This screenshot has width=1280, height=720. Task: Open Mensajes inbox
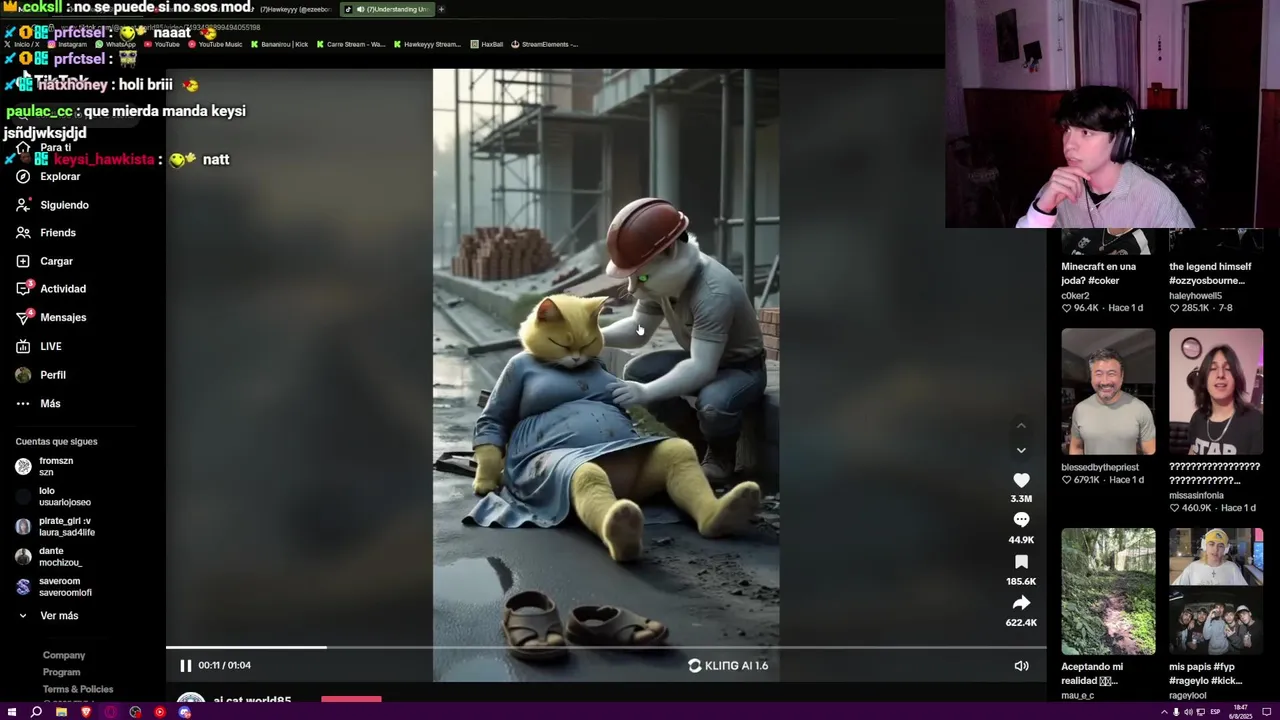(63, 317)
